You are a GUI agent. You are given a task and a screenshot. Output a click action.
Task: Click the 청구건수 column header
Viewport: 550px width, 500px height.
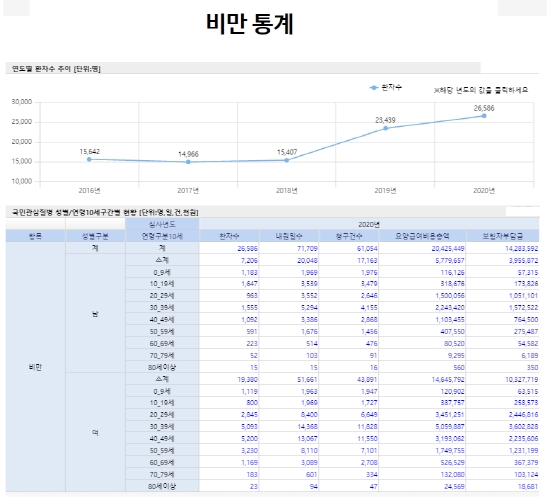point(349,236)
